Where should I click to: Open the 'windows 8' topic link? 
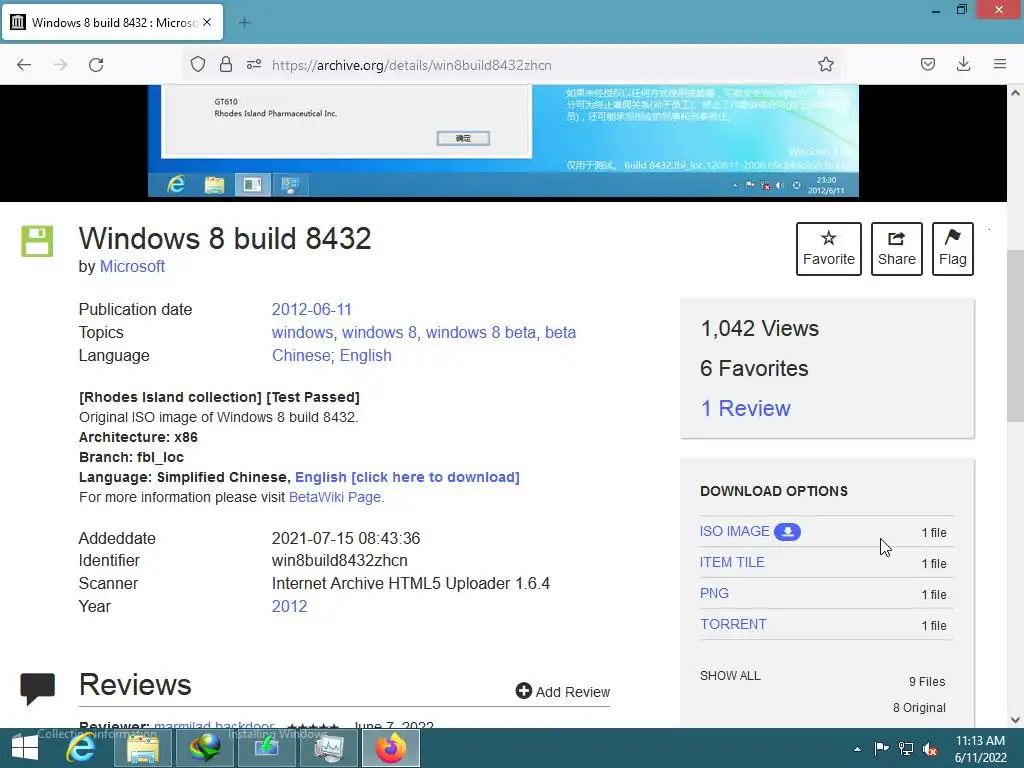click(x=379, y=332)
